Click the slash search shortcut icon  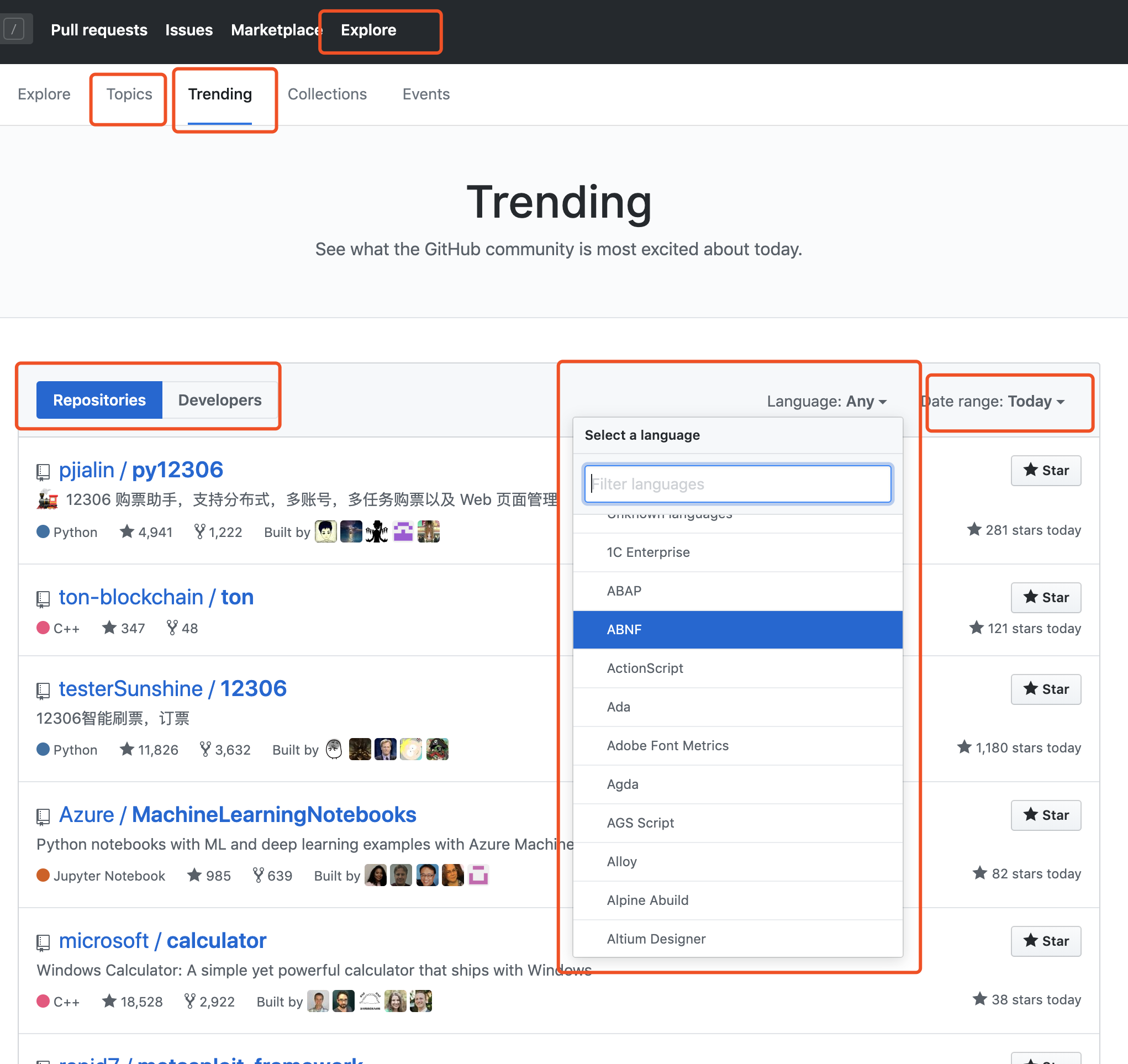coord(14,29)
